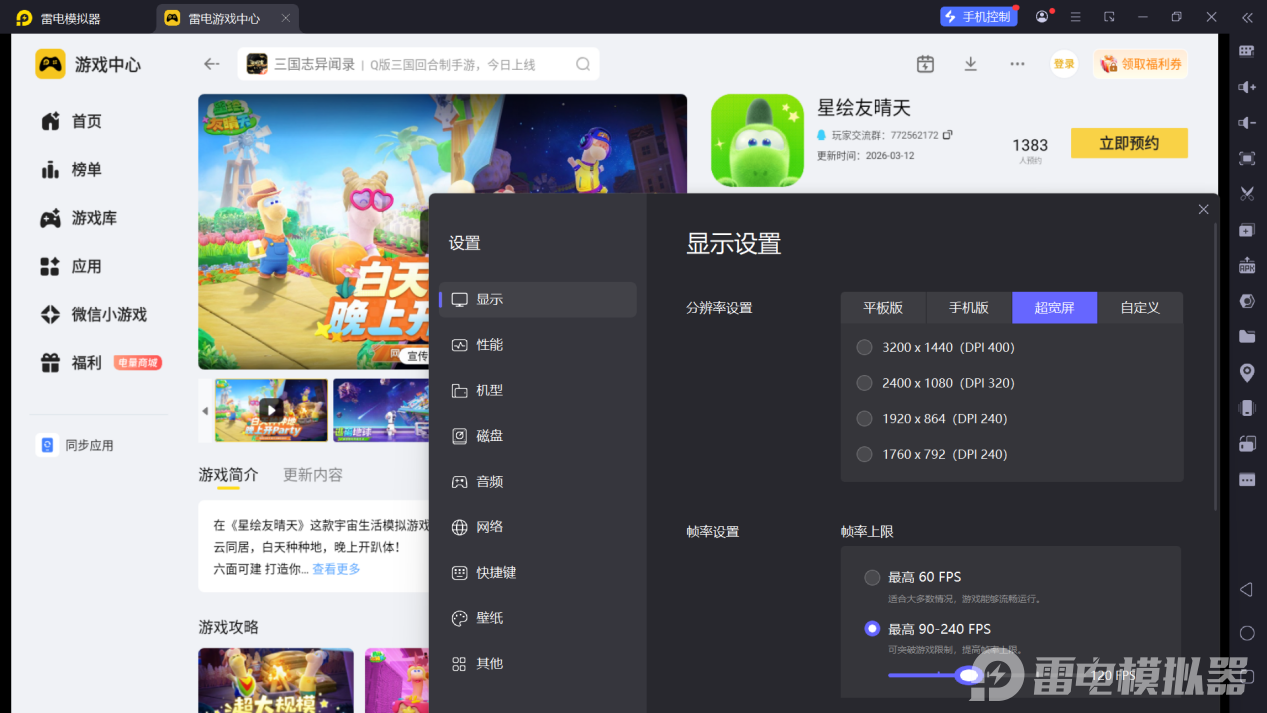Open the 壁纸 settings section
This screenshot has height=713, width=1267.
tap(538, 618)
